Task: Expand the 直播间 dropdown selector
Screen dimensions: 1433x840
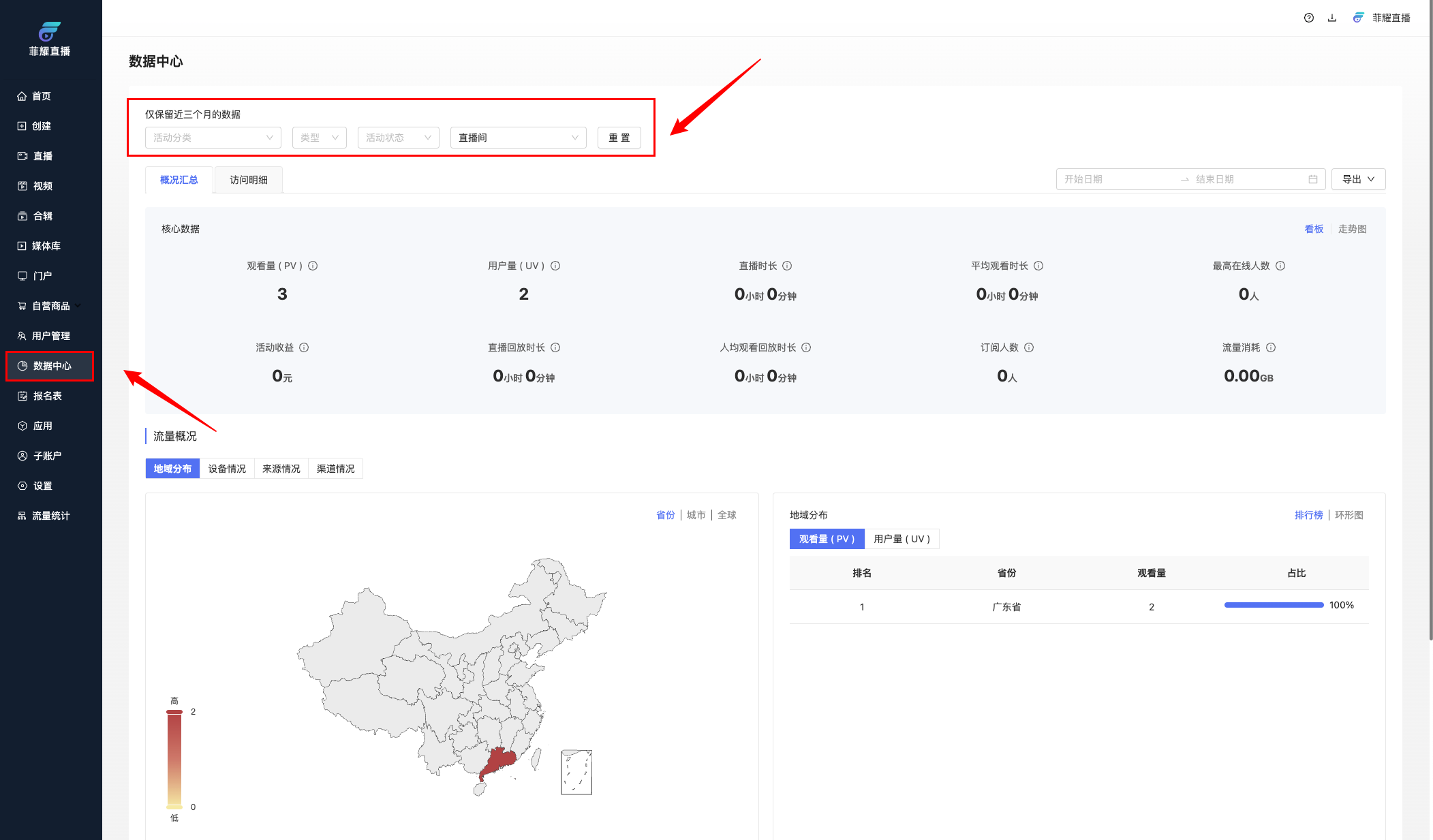Action: point(518,138)
